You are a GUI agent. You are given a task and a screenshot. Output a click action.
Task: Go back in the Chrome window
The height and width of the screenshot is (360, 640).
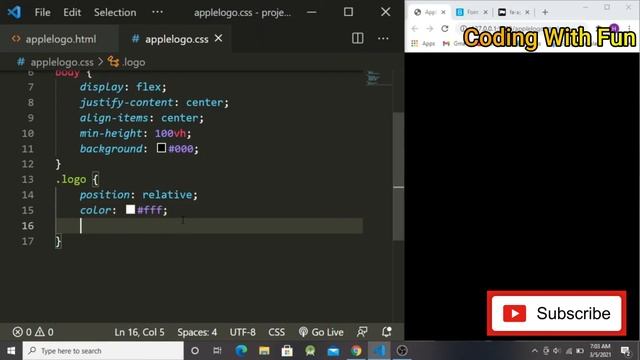pos(415,29)
